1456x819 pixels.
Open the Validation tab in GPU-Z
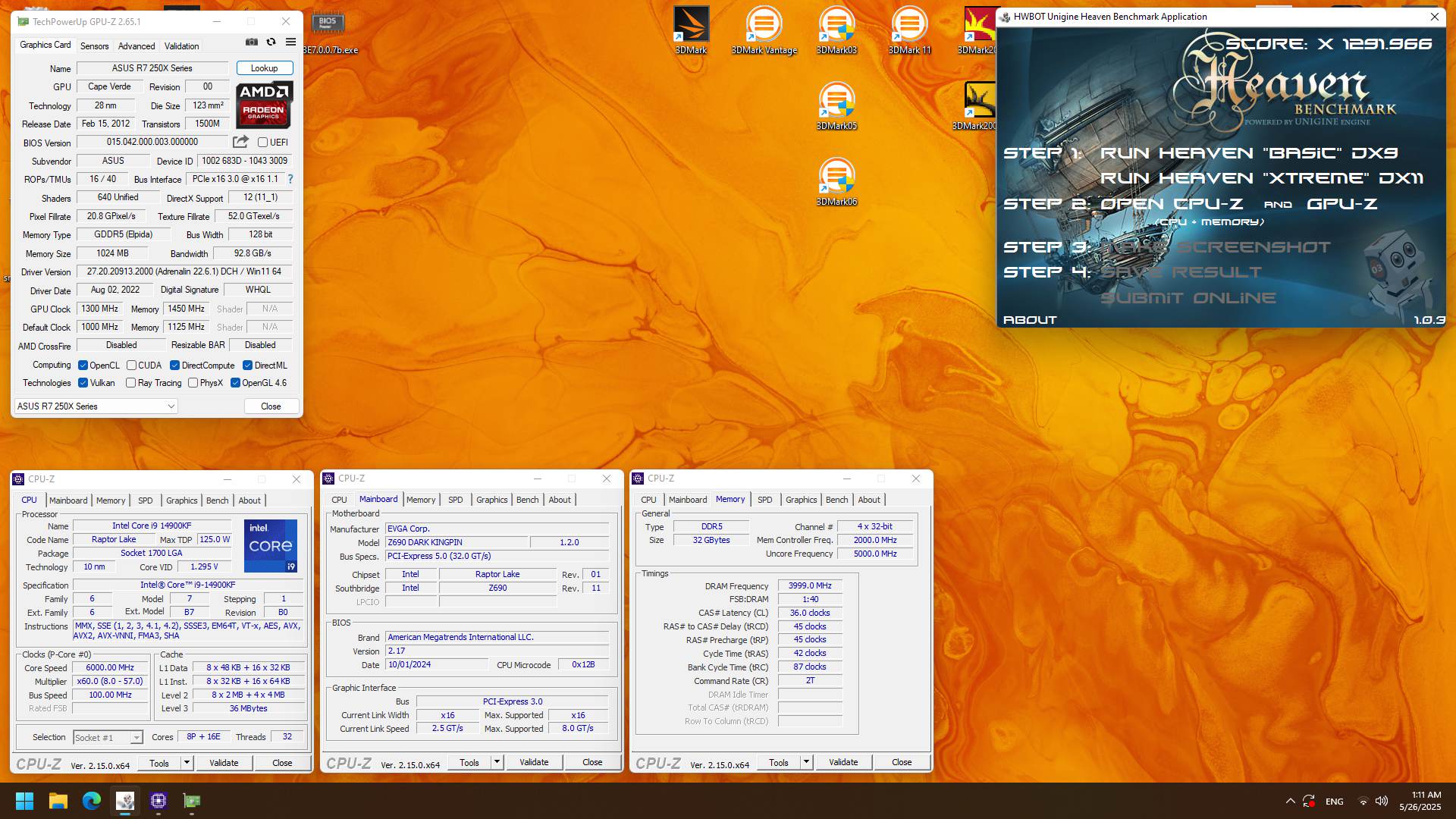[182, 46]
